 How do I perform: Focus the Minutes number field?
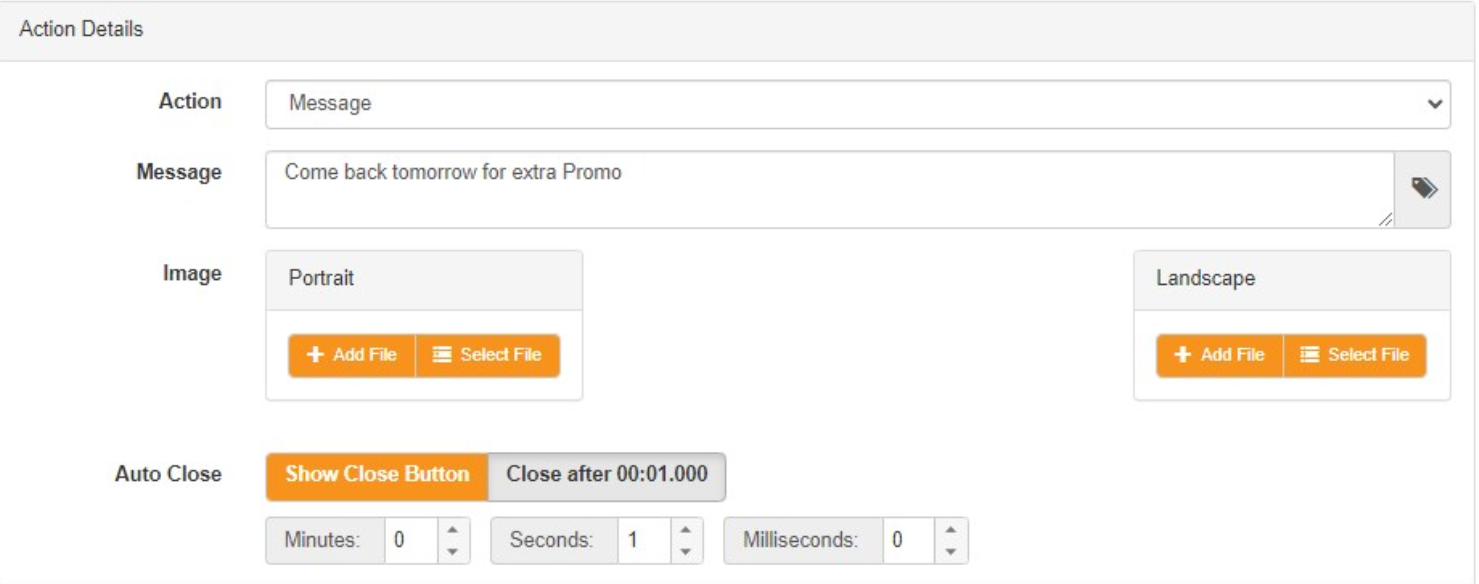tap(411, 541)
